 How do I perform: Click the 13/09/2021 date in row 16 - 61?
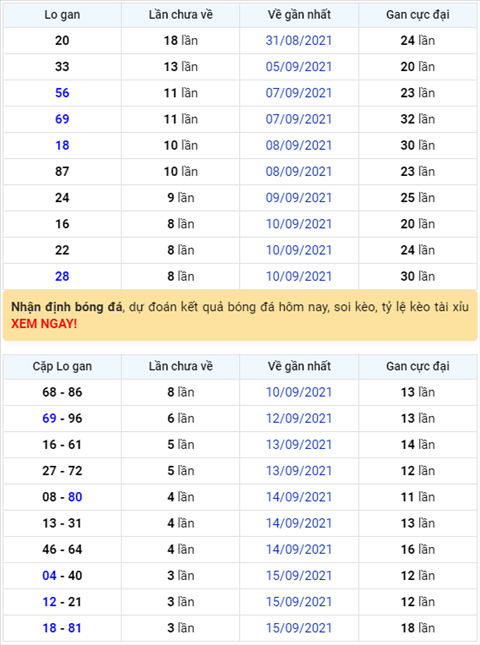pos(299,445)
